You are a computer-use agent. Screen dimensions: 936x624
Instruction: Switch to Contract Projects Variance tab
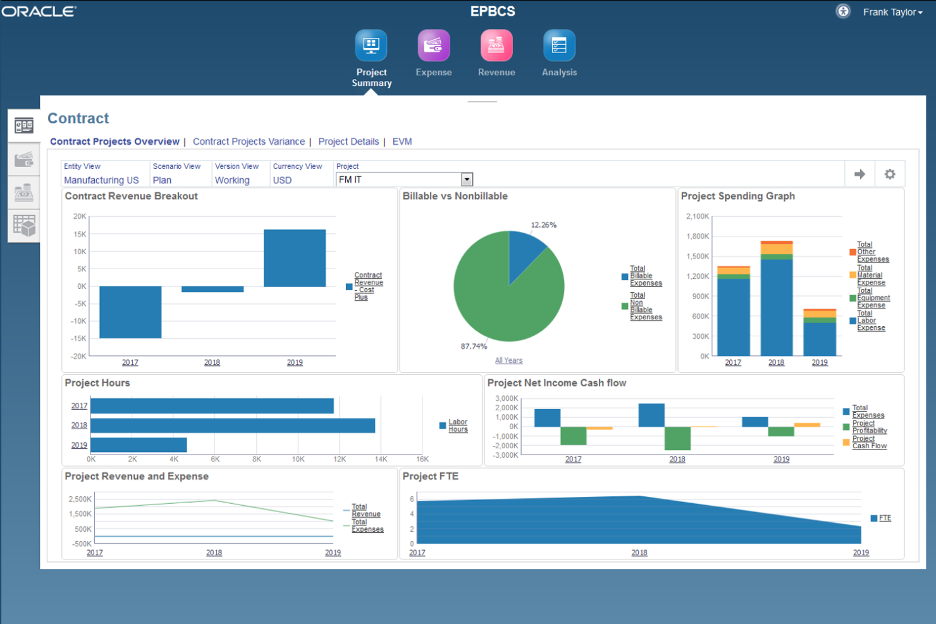click(x=248, y=142)
